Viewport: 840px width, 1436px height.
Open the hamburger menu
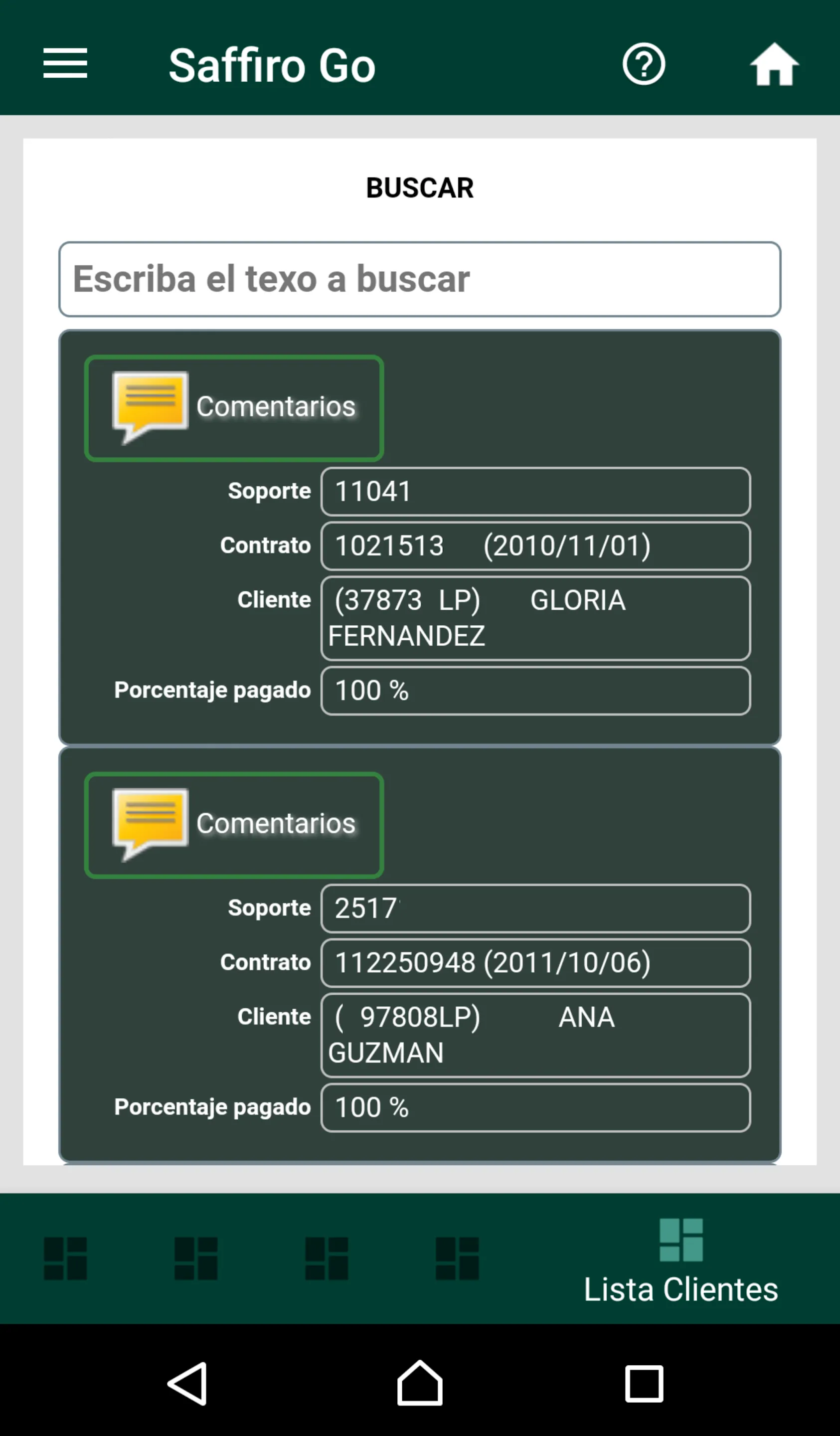tap(65, 63)
